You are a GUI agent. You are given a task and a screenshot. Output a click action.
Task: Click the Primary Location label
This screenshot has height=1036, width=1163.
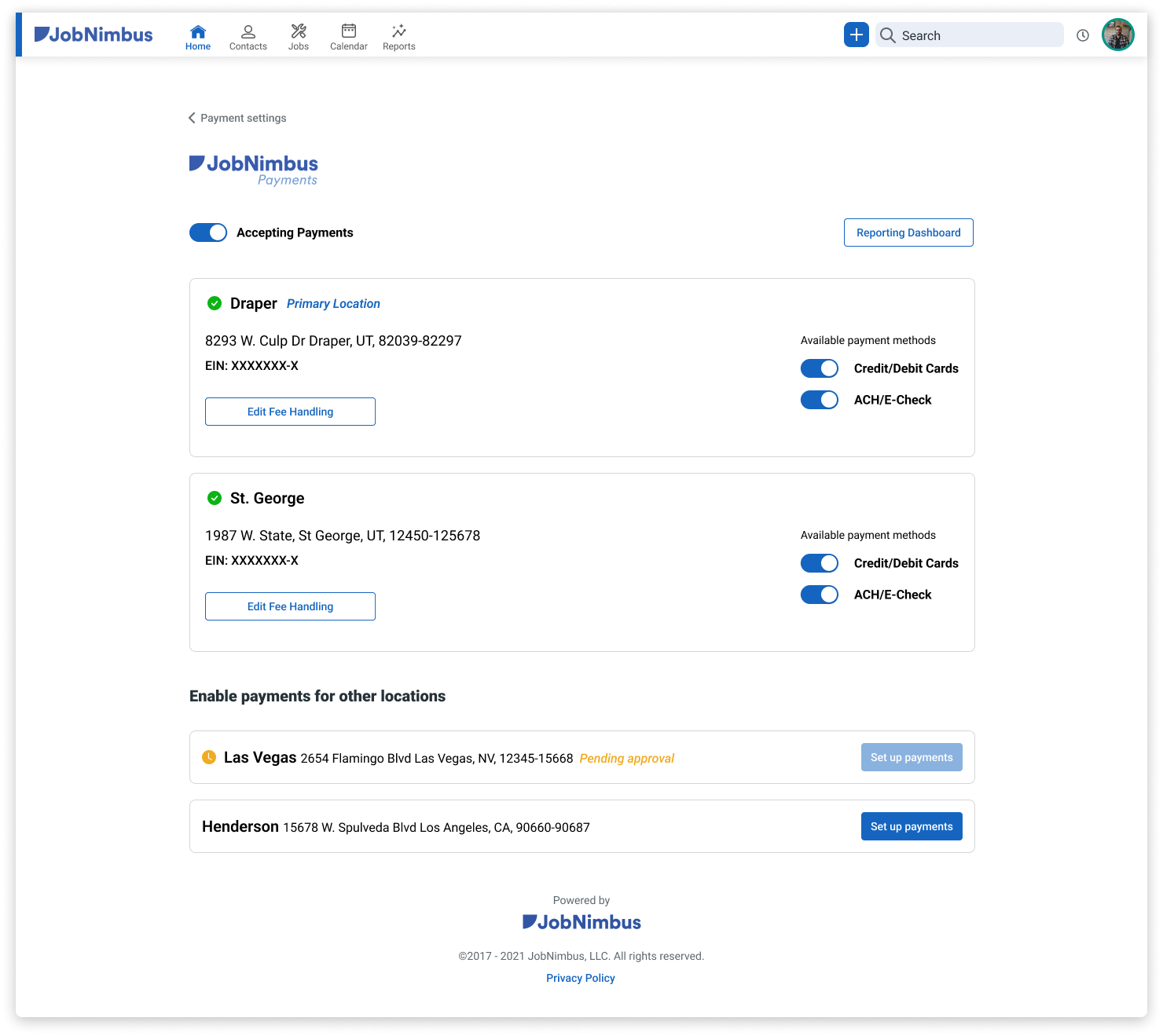(333, 304)
